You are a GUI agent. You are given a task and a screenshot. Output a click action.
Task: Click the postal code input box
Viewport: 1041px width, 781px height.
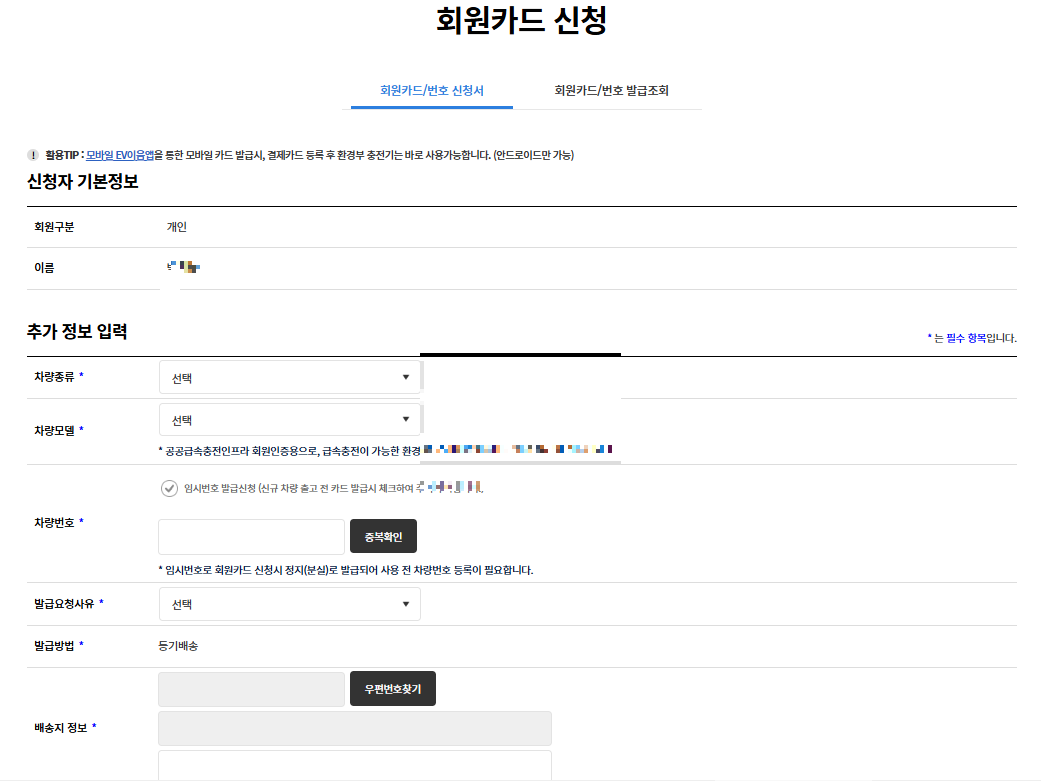(x=250, y=688)
